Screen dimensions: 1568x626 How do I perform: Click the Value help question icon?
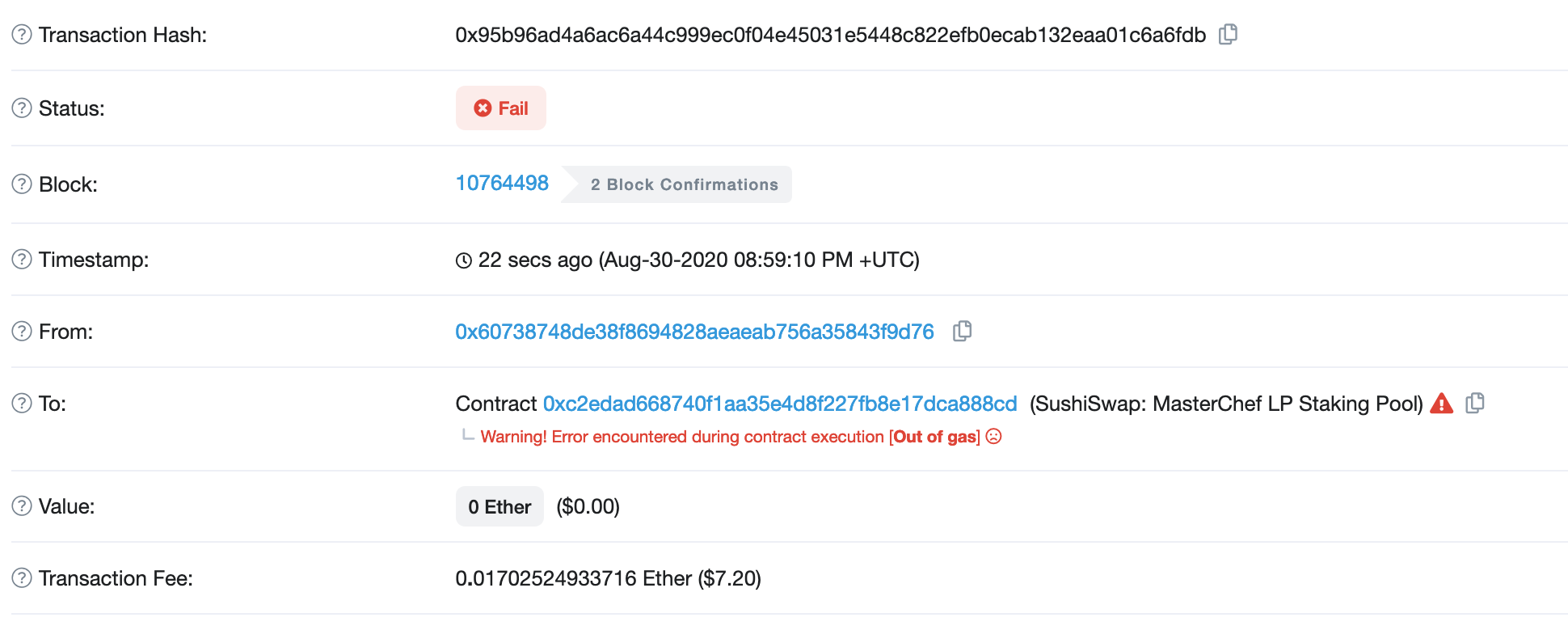pos(22,506)
